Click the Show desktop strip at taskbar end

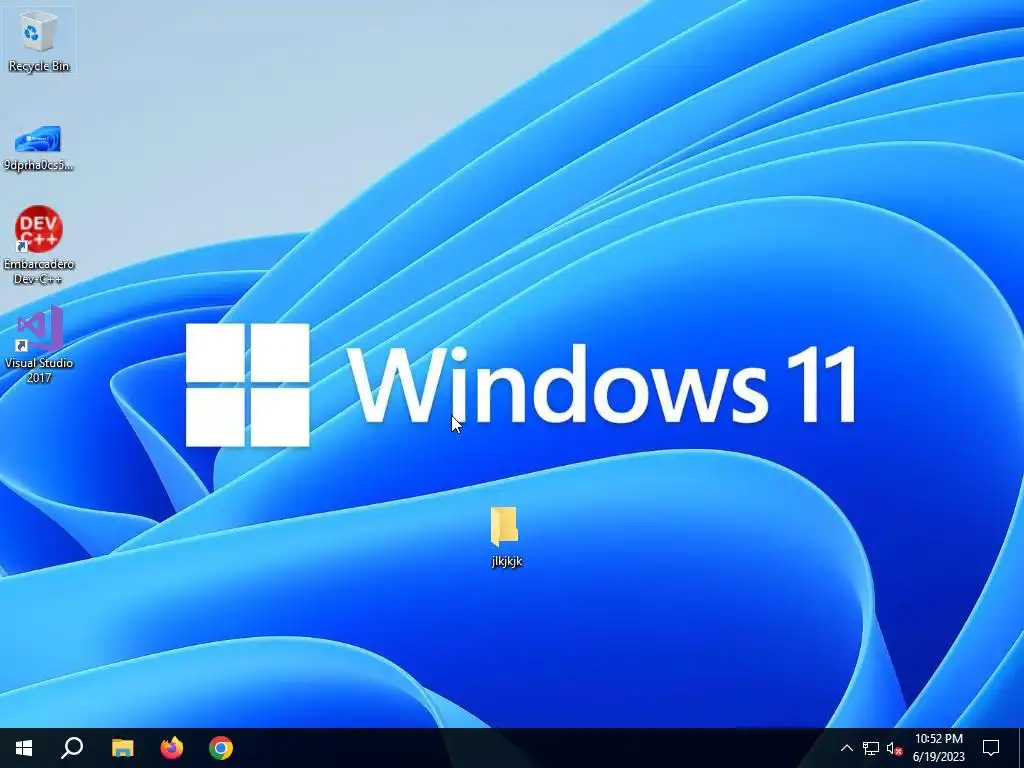pos(1021,748)
